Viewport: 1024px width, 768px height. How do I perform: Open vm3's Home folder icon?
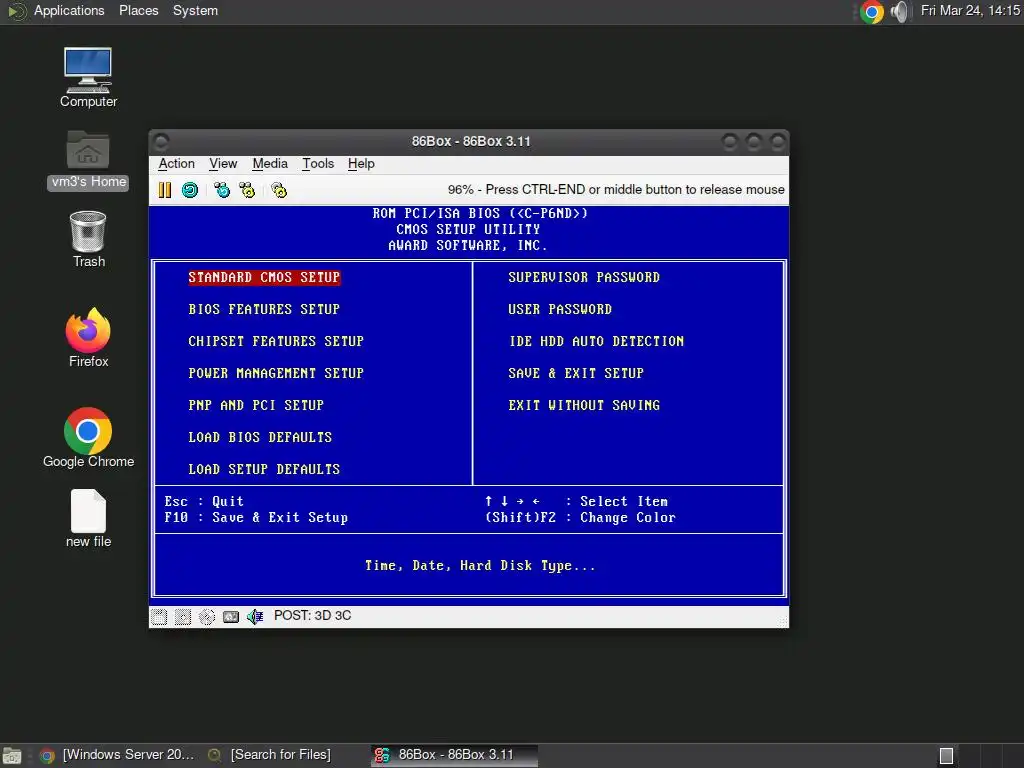coord(88,160)
